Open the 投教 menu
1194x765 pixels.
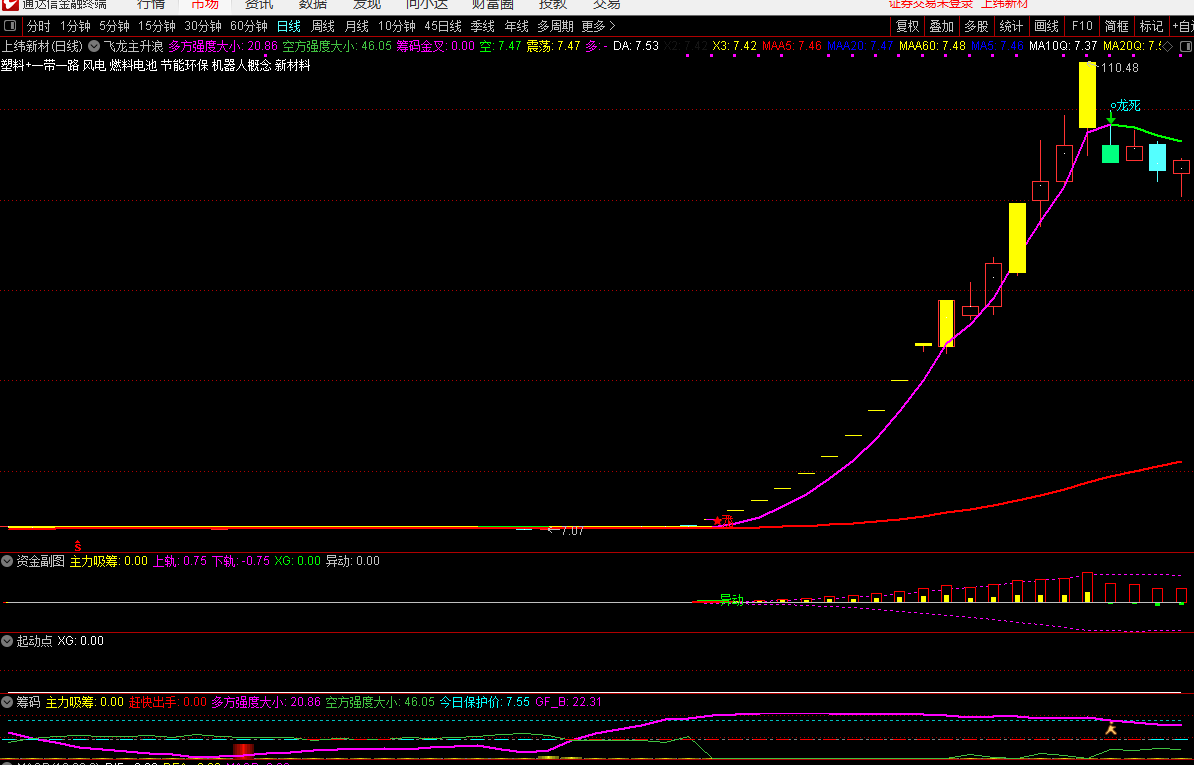(553, 5)
